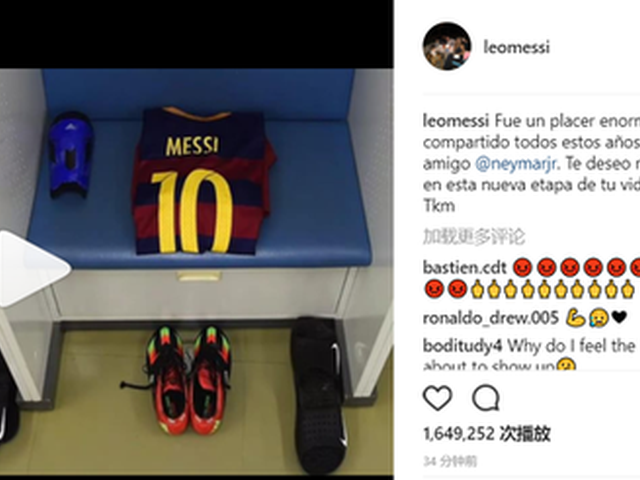Viewport: 640px width, 480px height.
Task: Open boditudy4 commenter profile
Action: [462, 346]
